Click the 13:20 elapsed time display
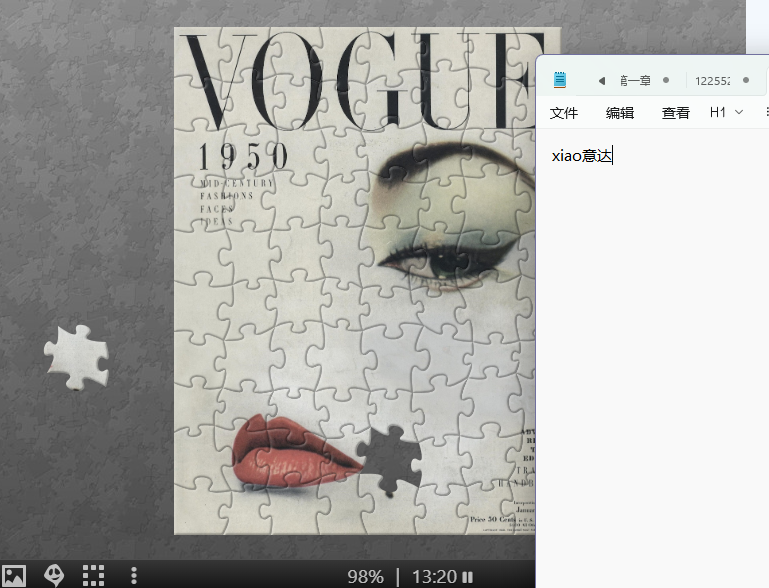 (x=434, y=577)
